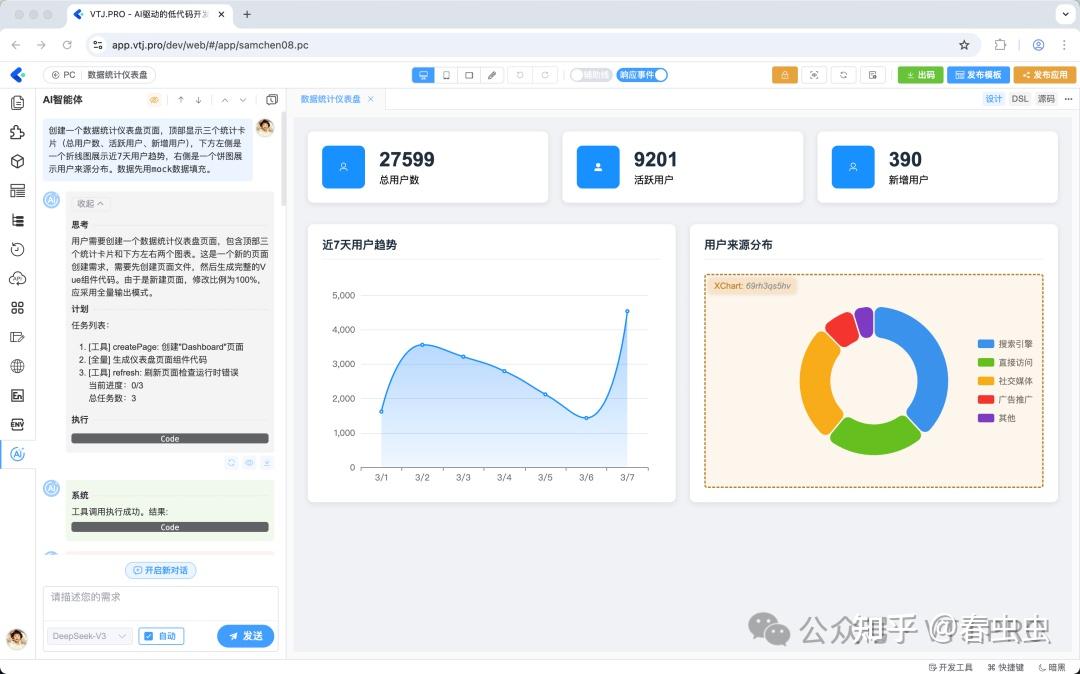
Task: Switch to desktop preview mode
Action: point(423,75)
